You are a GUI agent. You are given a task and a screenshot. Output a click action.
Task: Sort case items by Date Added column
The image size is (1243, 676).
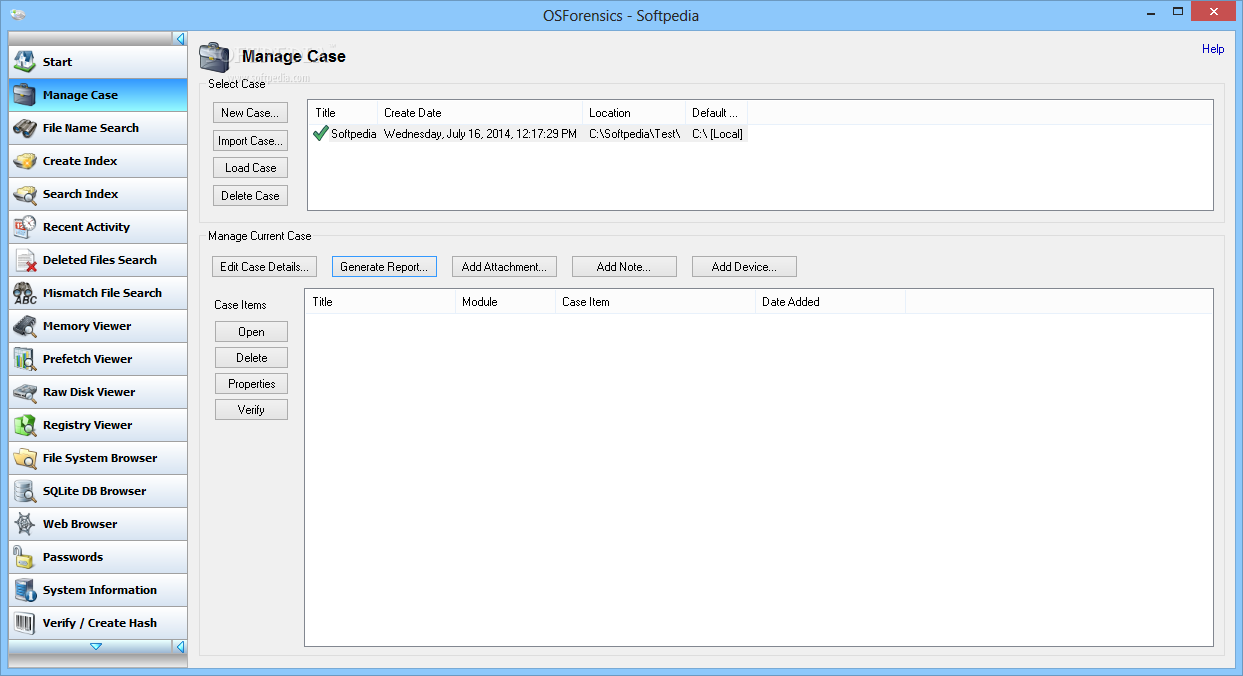point(830,301)
